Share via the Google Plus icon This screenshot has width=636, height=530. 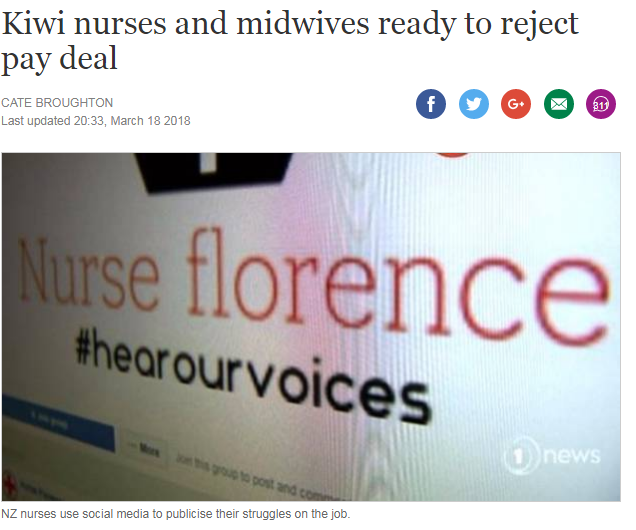(x=516, y=104)
